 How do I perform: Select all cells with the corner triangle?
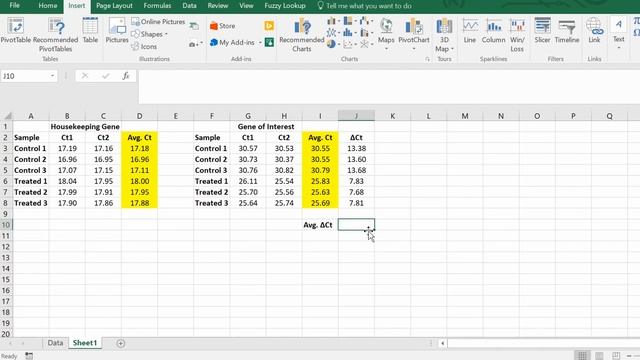7,116
